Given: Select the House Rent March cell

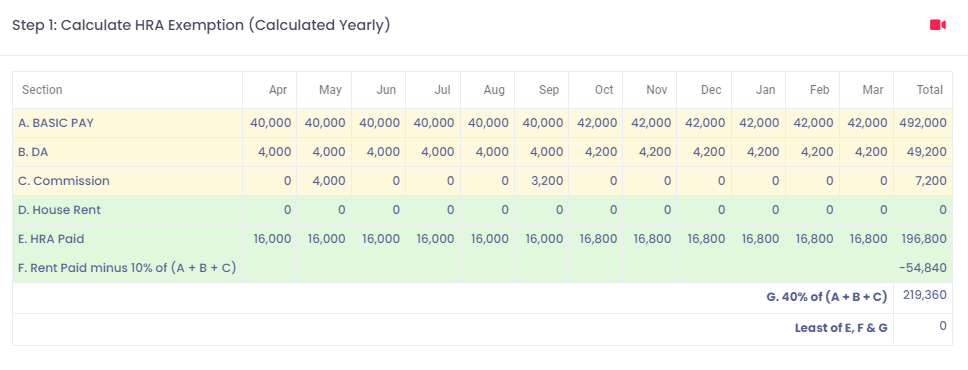Looking at the screenshot, I should 867,210.
